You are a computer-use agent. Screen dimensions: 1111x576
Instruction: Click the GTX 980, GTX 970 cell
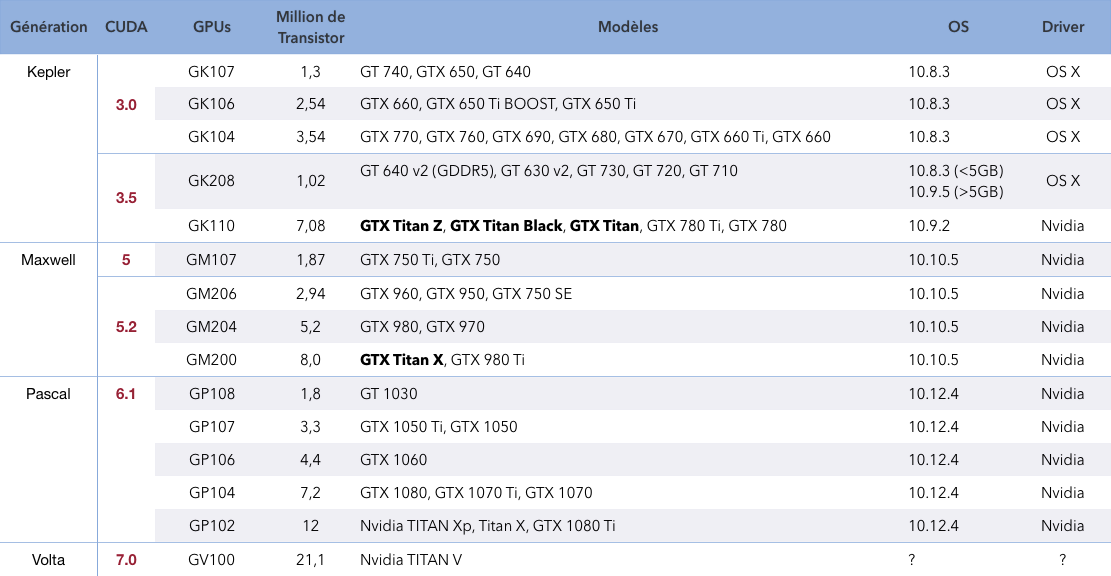point(422,327)
